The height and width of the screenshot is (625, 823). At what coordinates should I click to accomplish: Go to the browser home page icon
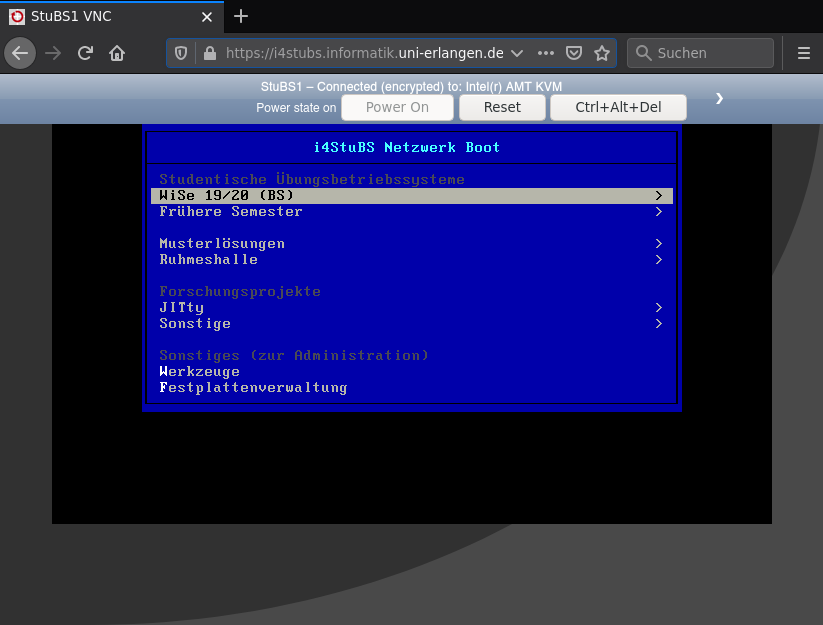click(117, 53)
